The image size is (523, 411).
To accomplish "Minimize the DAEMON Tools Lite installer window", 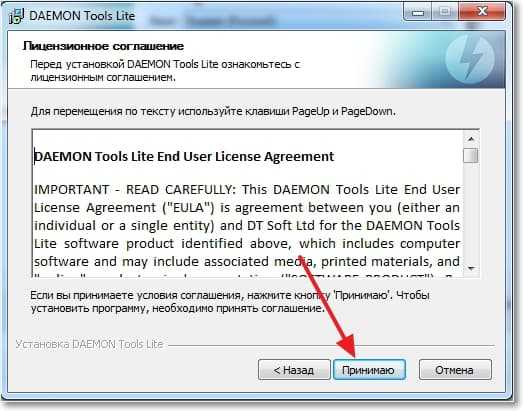I will point(417,13).
